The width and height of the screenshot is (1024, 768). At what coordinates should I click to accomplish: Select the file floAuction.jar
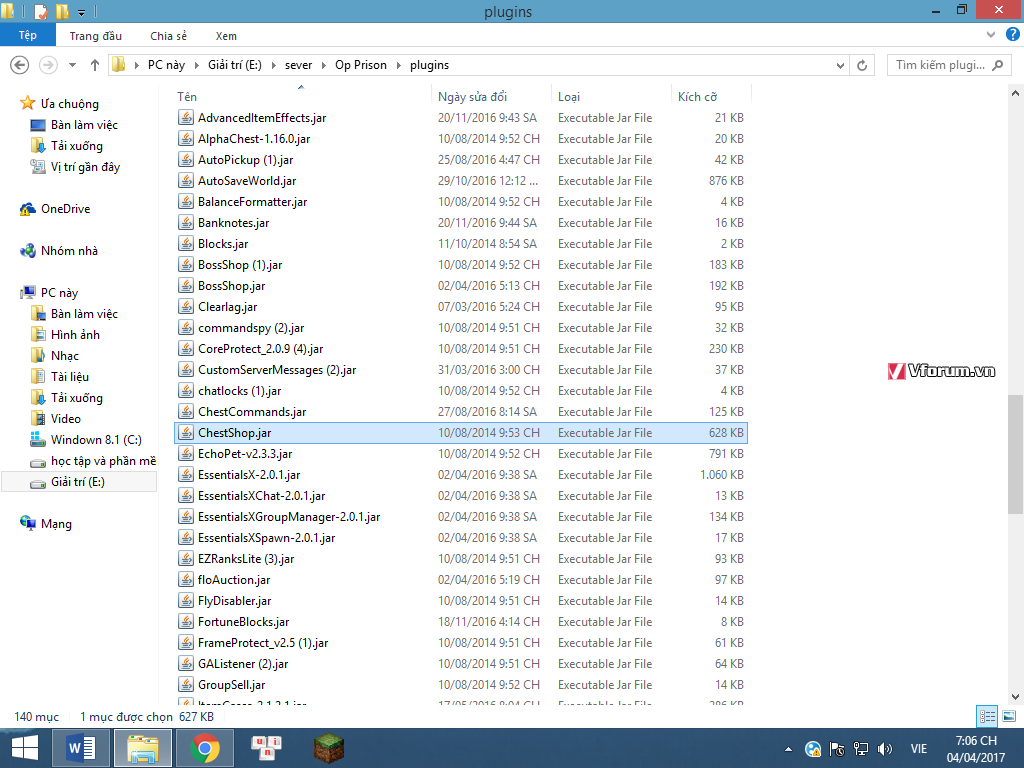(234, 580)
